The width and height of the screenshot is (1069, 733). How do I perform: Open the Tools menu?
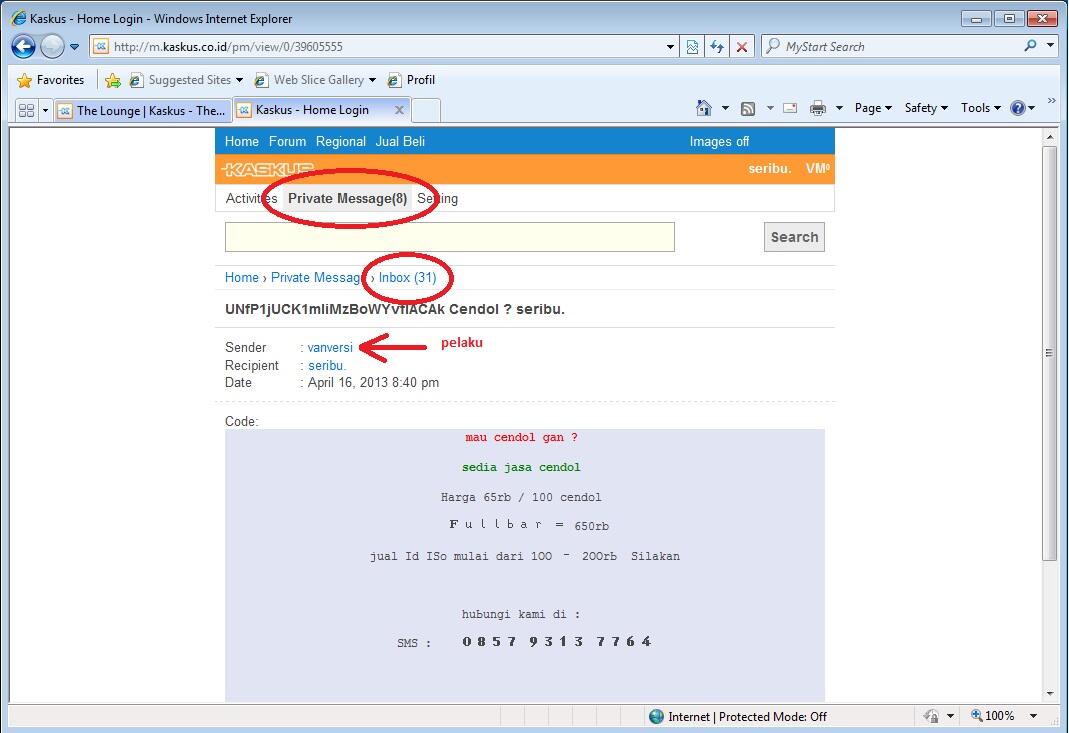980,108
